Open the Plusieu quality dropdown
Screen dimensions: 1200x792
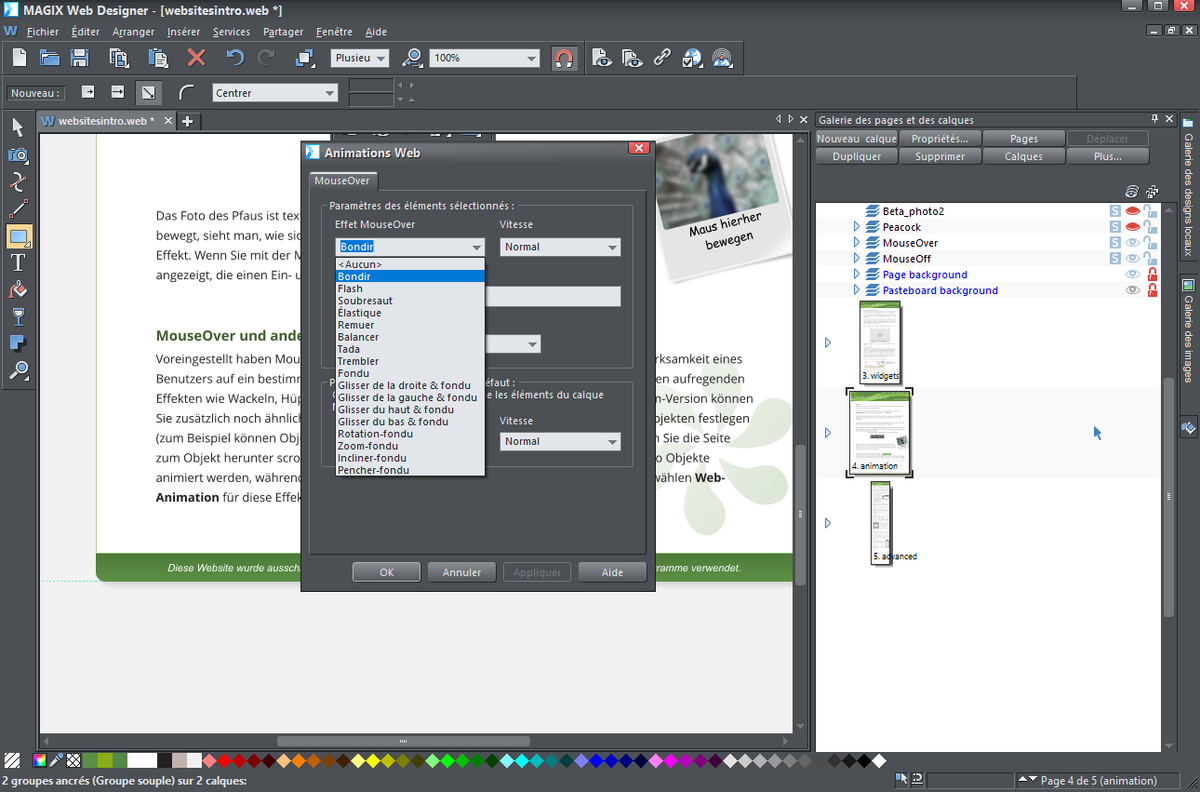pyautogui.click(x=360, y=58)
